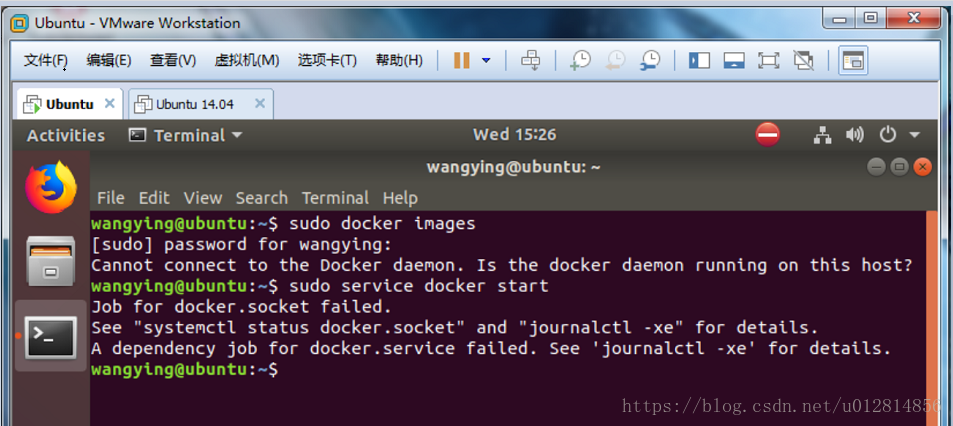Click the wired network status icon
953x426 pixels.
point(822,135)
